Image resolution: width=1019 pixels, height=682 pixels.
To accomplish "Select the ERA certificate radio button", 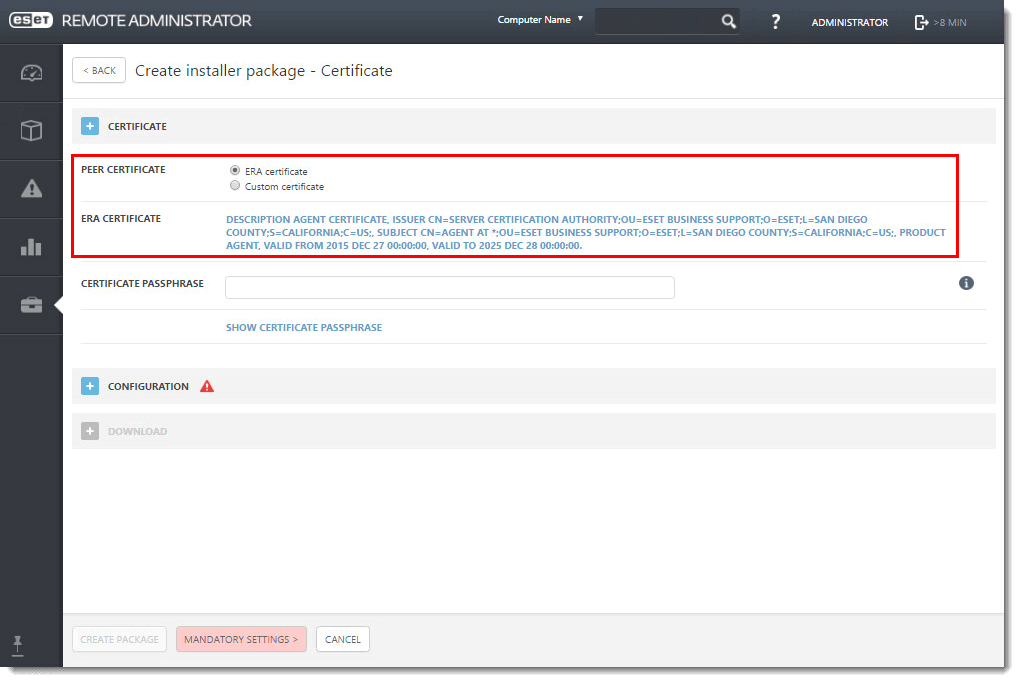I will click(x=235, y=170).
